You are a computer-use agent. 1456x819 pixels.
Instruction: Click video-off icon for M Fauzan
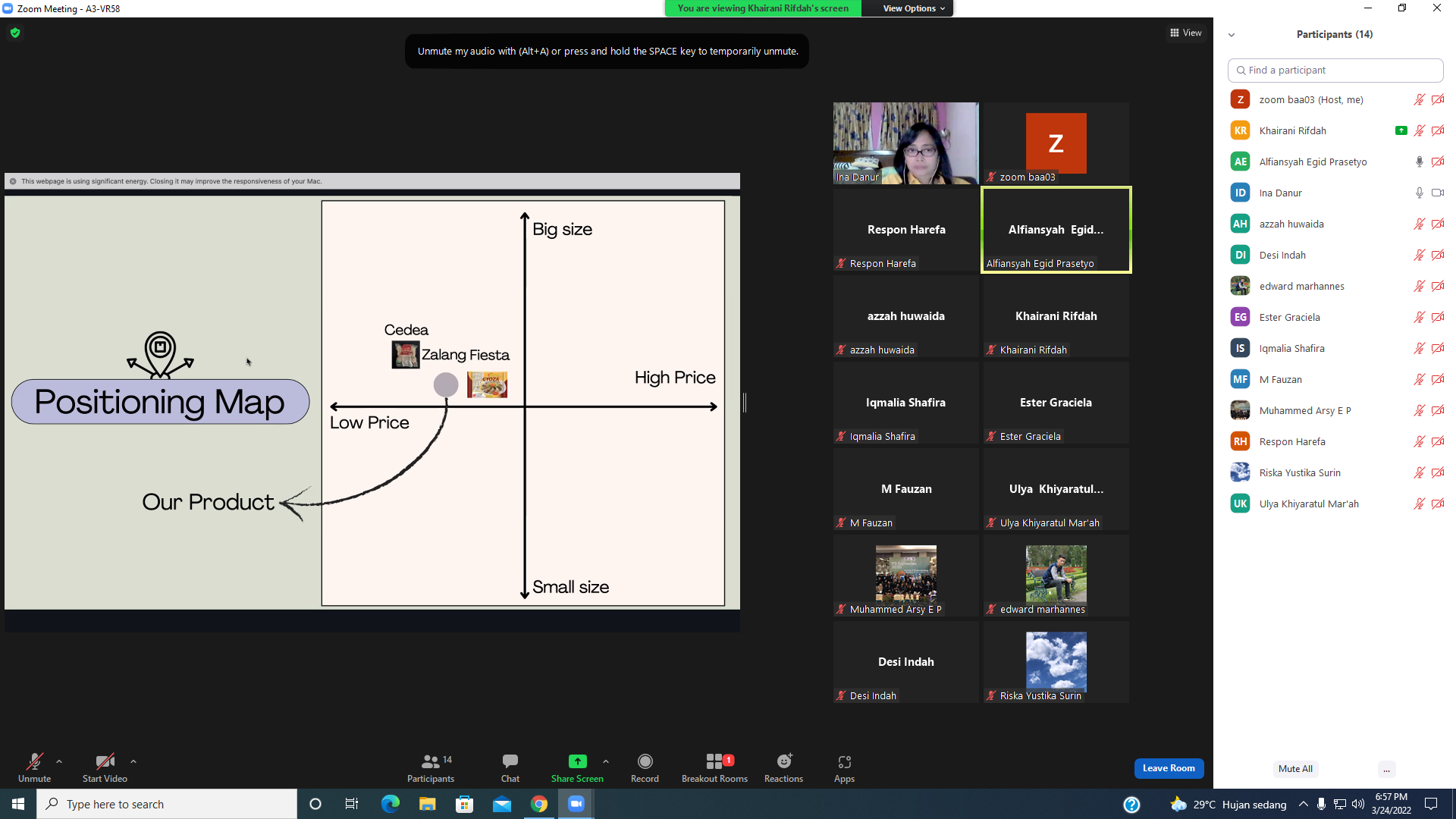tap(1438, 379)
